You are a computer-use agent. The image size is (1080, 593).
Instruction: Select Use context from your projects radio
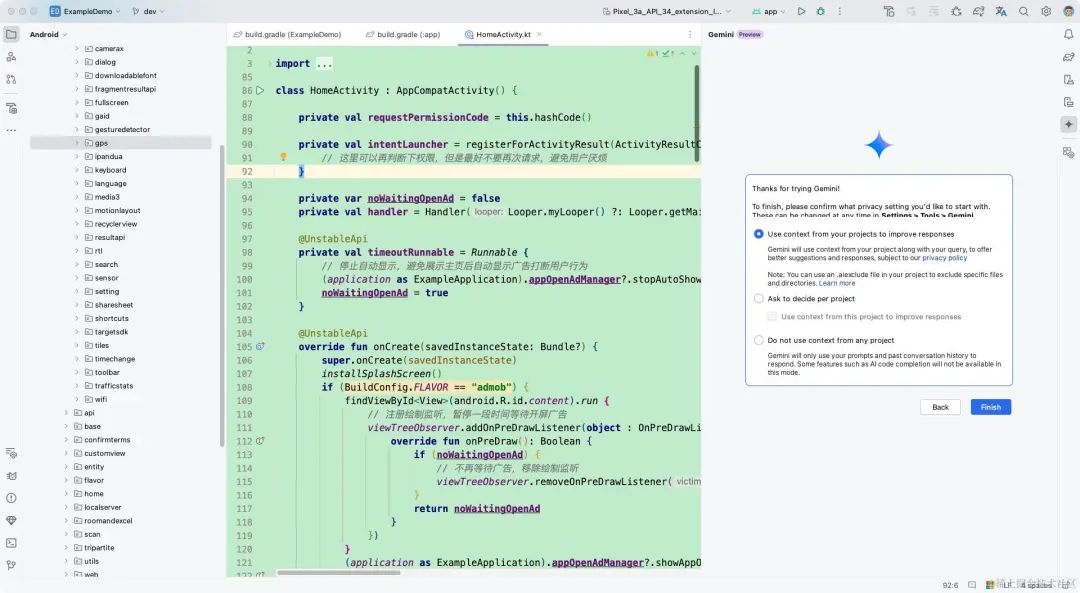pos(758,234)
